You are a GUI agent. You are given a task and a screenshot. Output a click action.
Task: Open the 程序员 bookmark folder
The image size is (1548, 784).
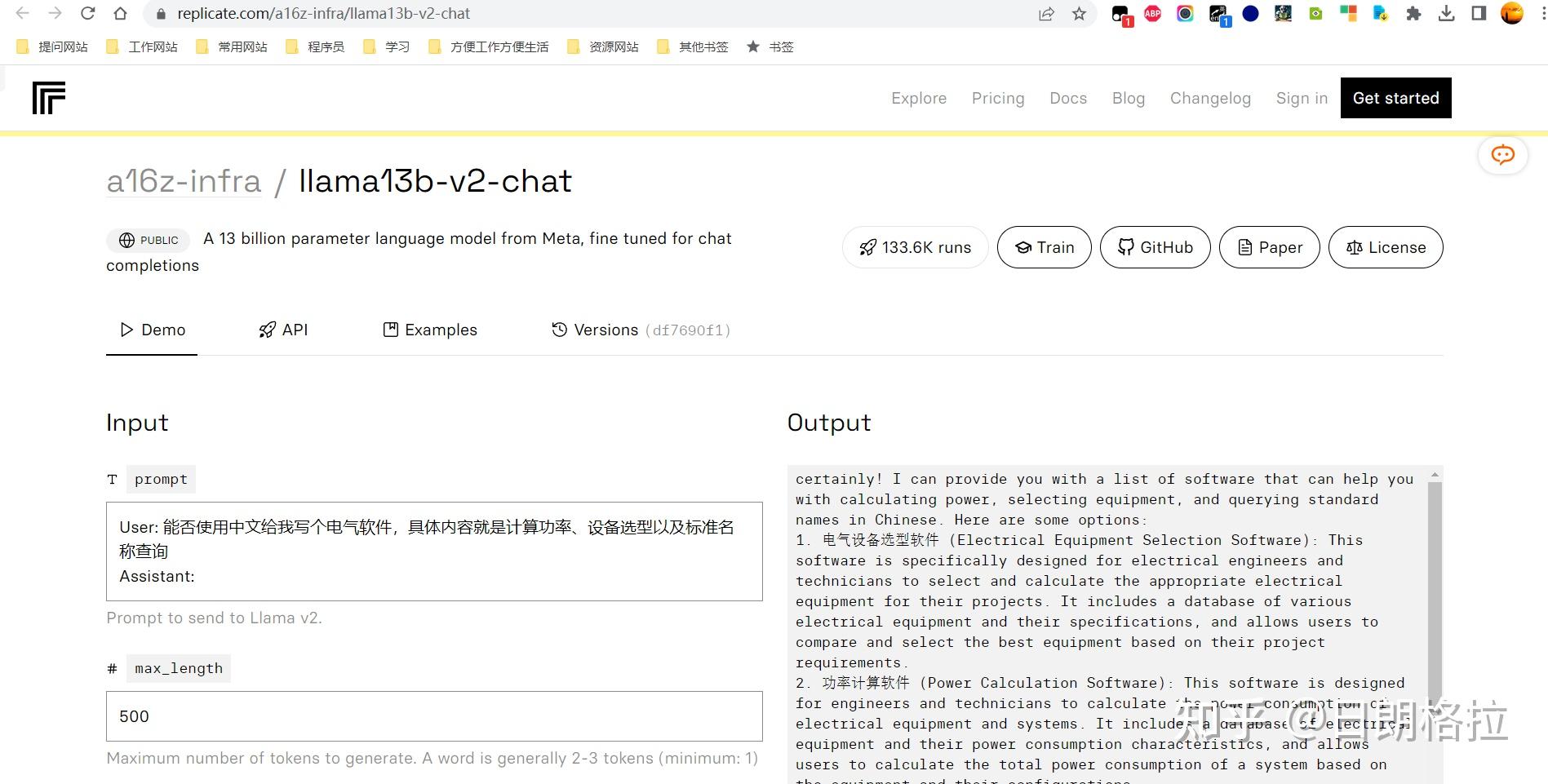[315, 47]
